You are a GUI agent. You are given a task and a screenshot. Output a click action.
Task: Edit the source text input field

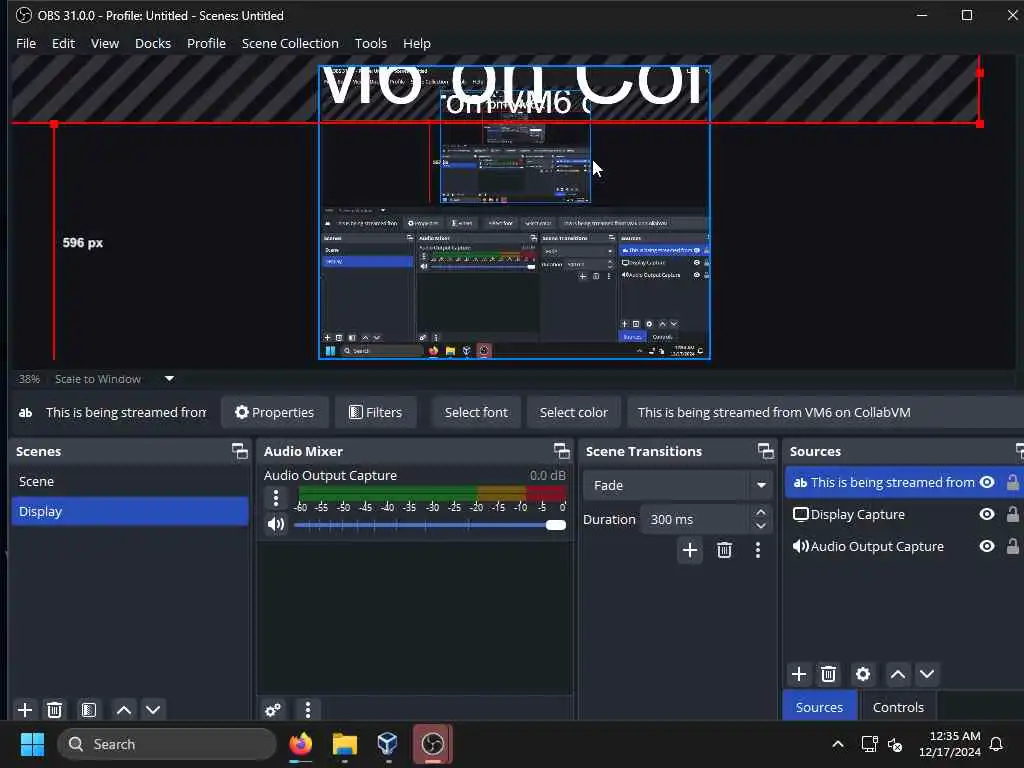[825, 412]
